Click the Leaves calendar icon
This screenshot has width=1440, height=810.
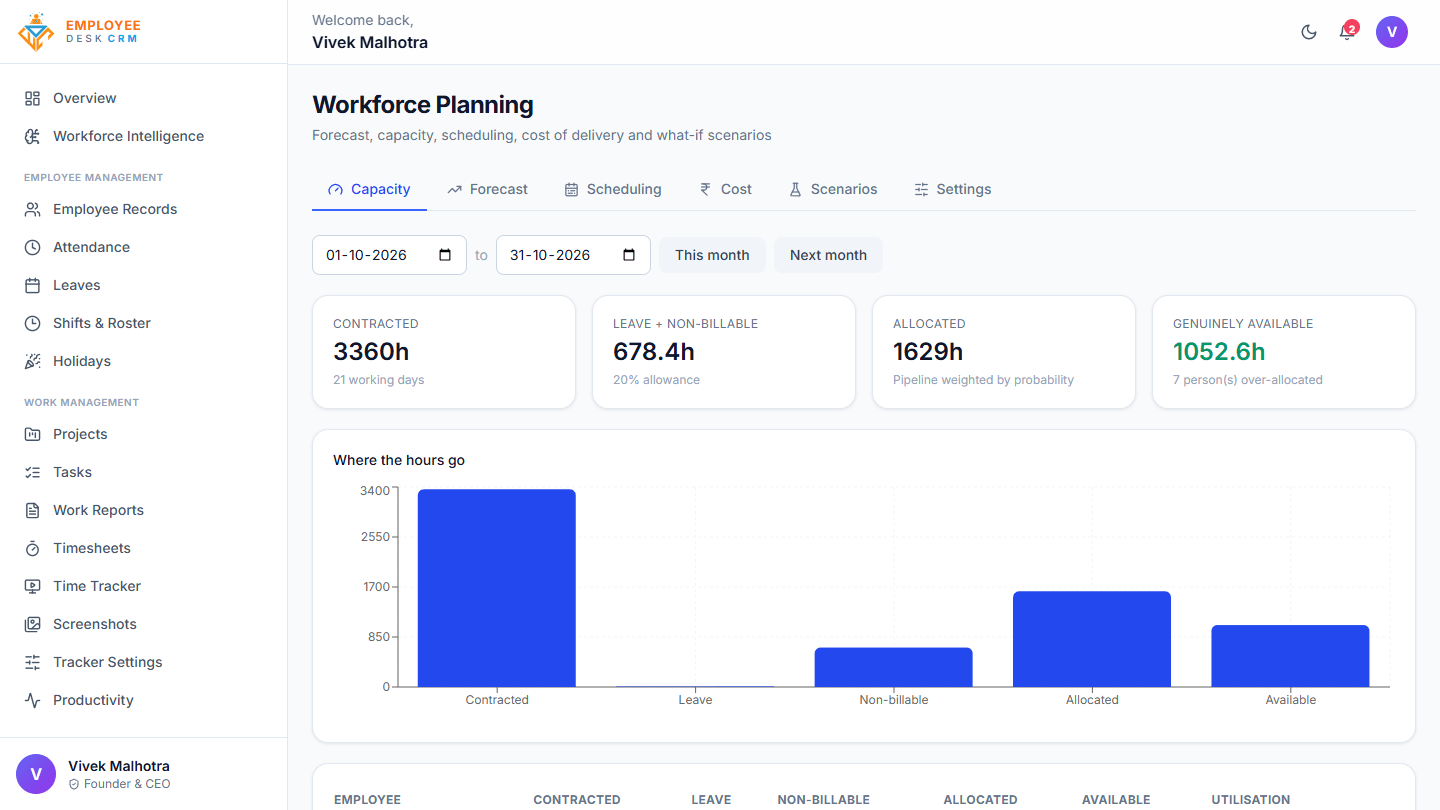click(x=33, y=285)
